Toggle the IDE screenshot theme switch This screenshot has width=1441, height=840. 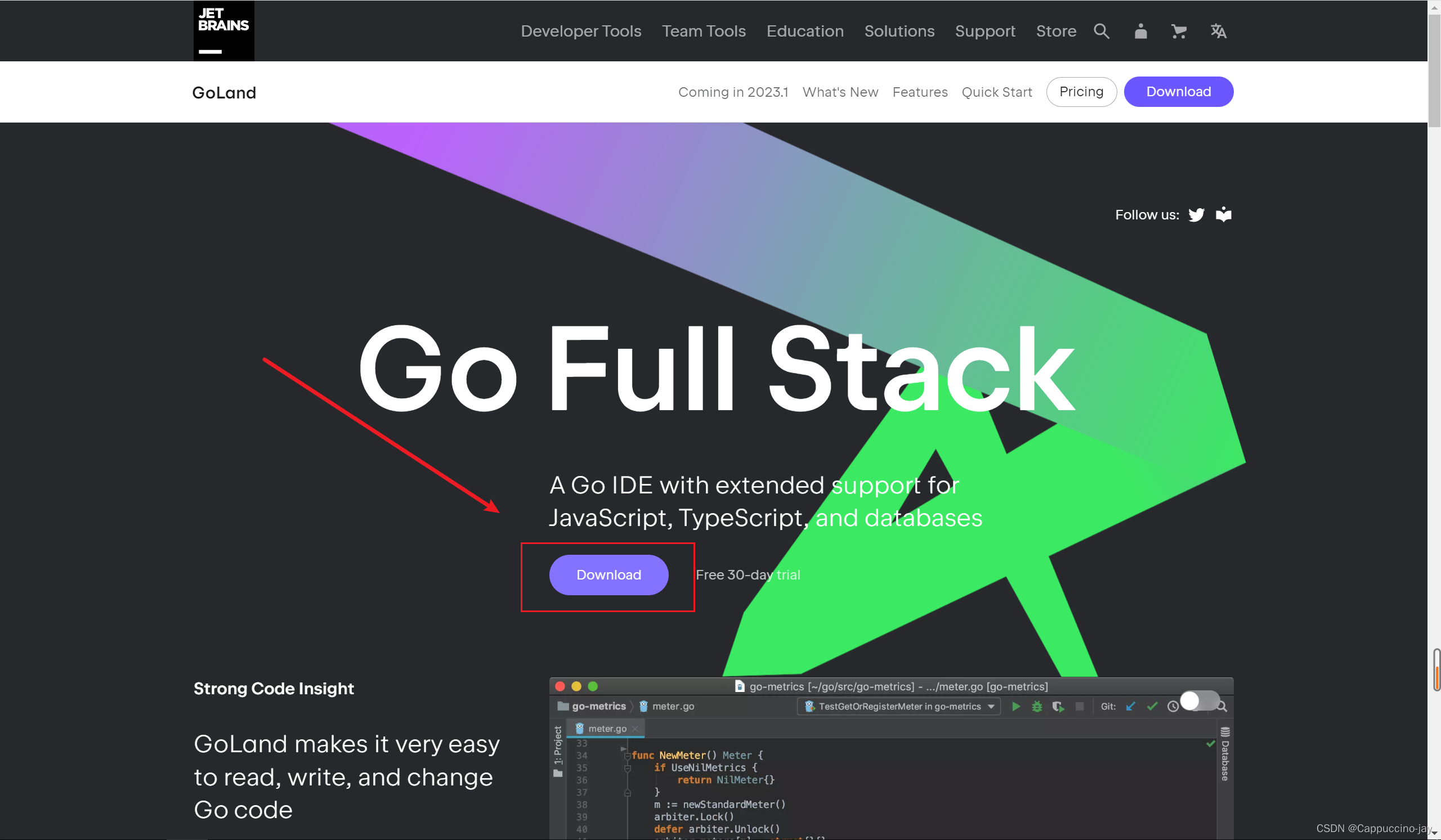pyautogui.click(x=1200, y=700)
